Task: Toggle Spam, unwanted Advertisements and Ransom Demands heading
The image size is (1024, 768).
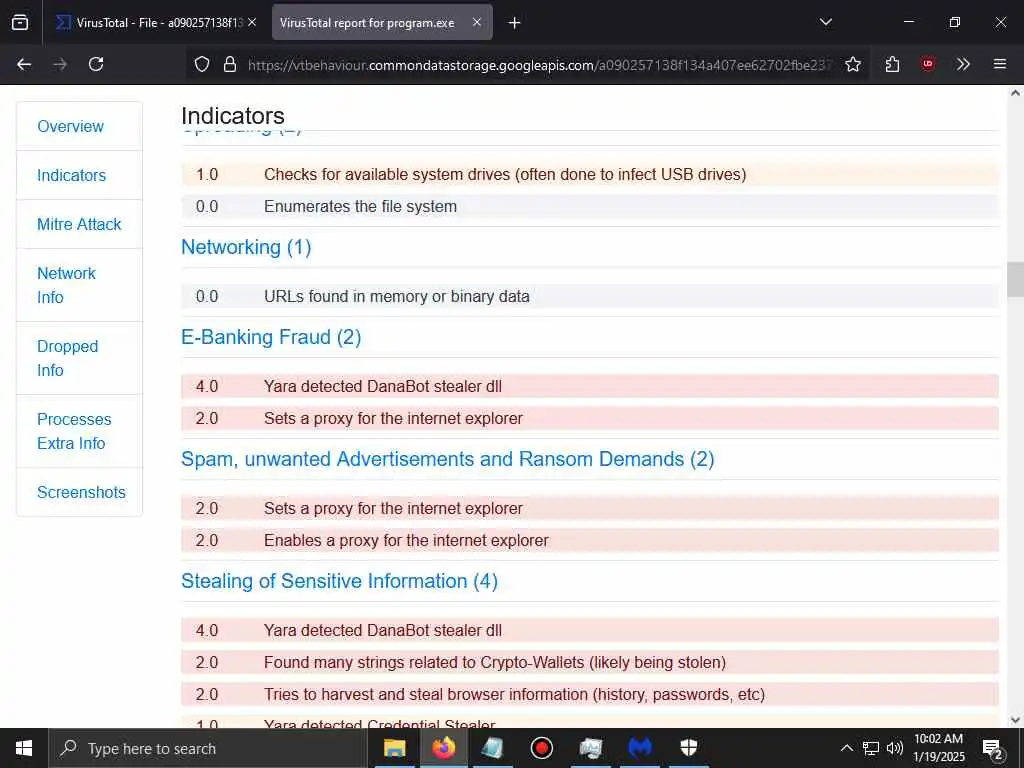Action: [x=447, y=459]
